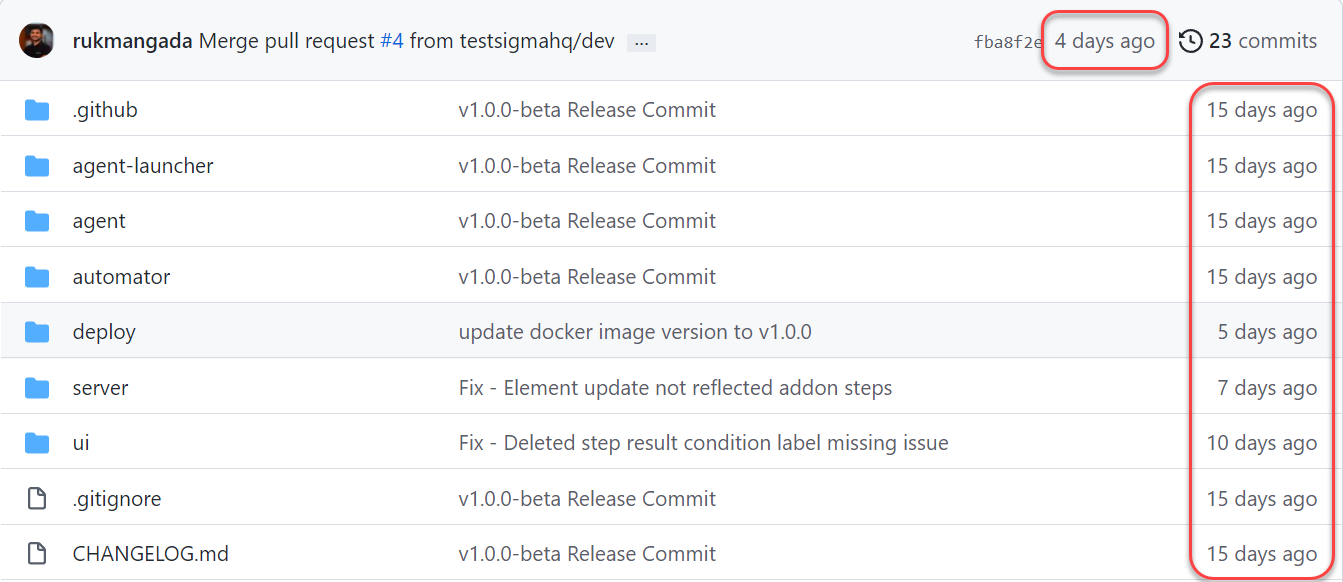This screenshot has height=582, width=1343.
Task: Open the Deleted step result condition commit
Action: [703, 443]
